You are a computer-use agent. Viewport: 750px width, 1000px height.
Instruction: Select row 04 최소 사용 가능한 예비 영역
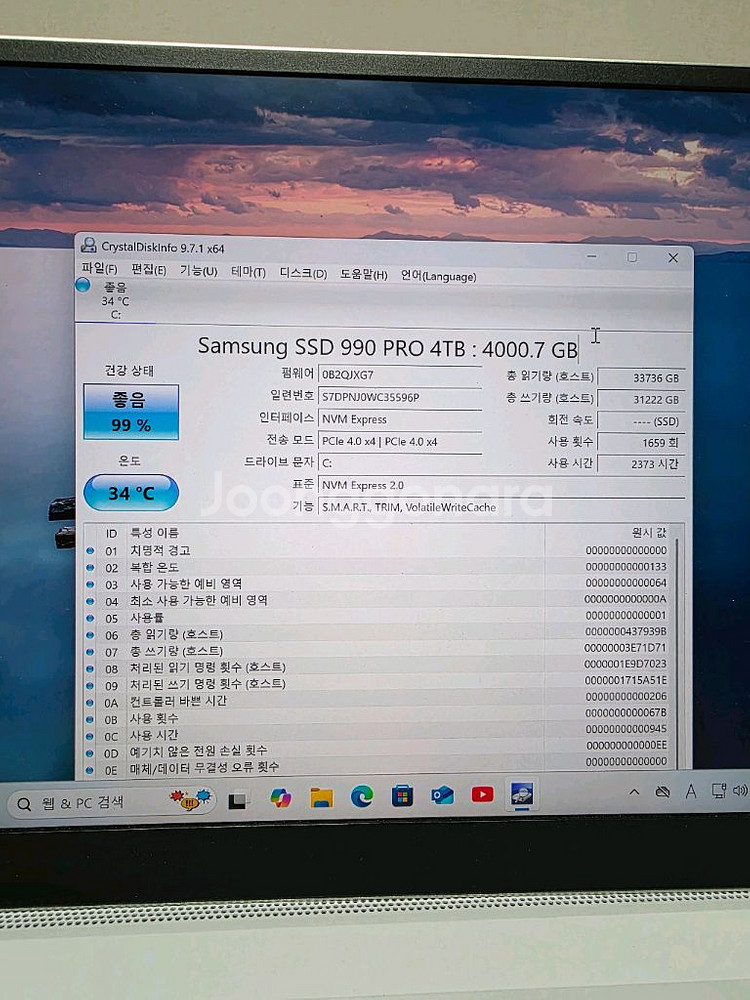pyautogui.click(x=378, y=600)
